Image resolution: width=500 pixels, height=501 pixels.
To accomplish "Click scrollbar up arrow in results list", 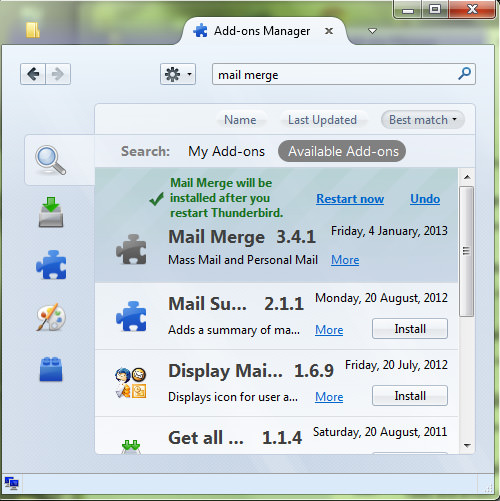I will tap(467, 177).
